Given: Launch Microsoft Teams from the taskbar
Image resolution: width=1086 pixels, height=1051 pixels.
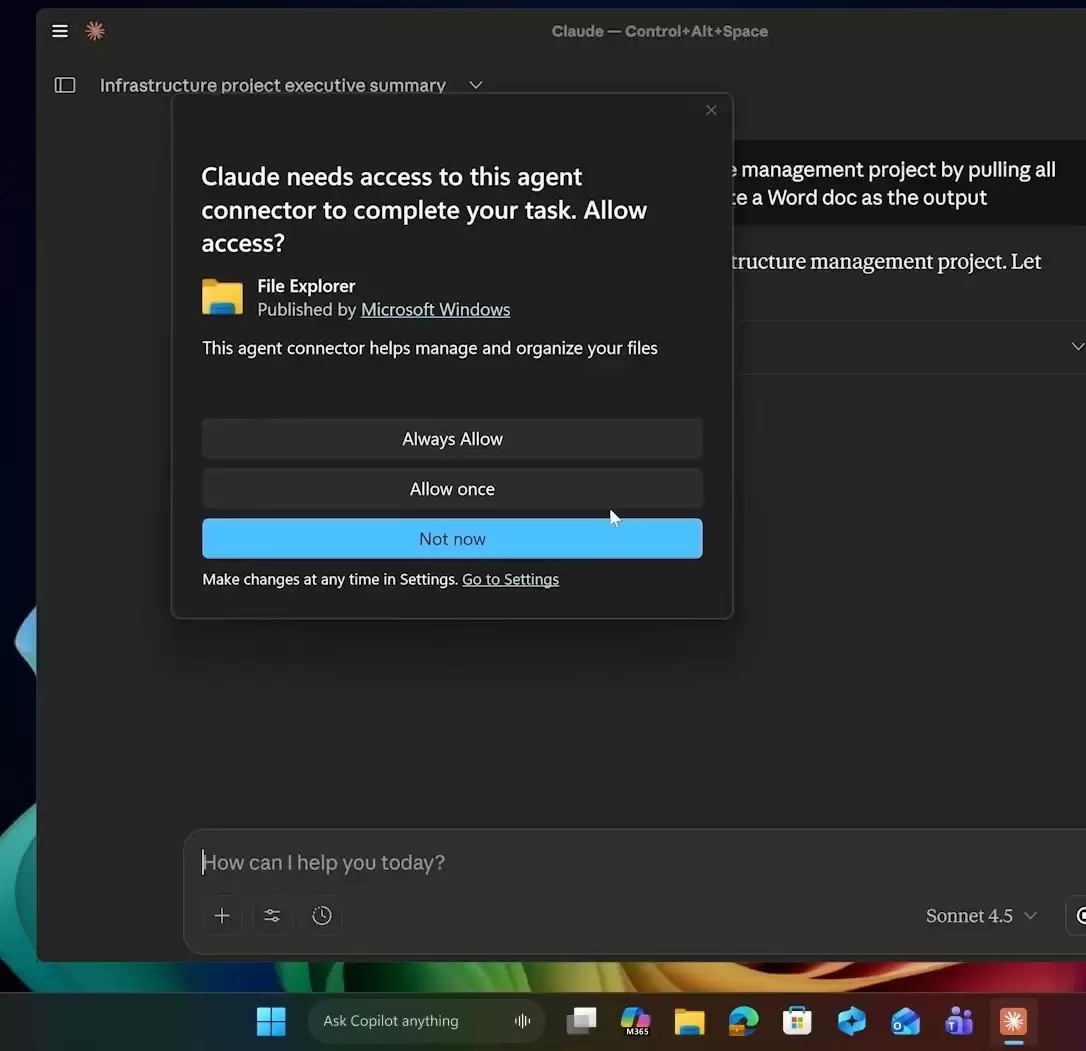Looking at the screenshot, I should 958,1021.
